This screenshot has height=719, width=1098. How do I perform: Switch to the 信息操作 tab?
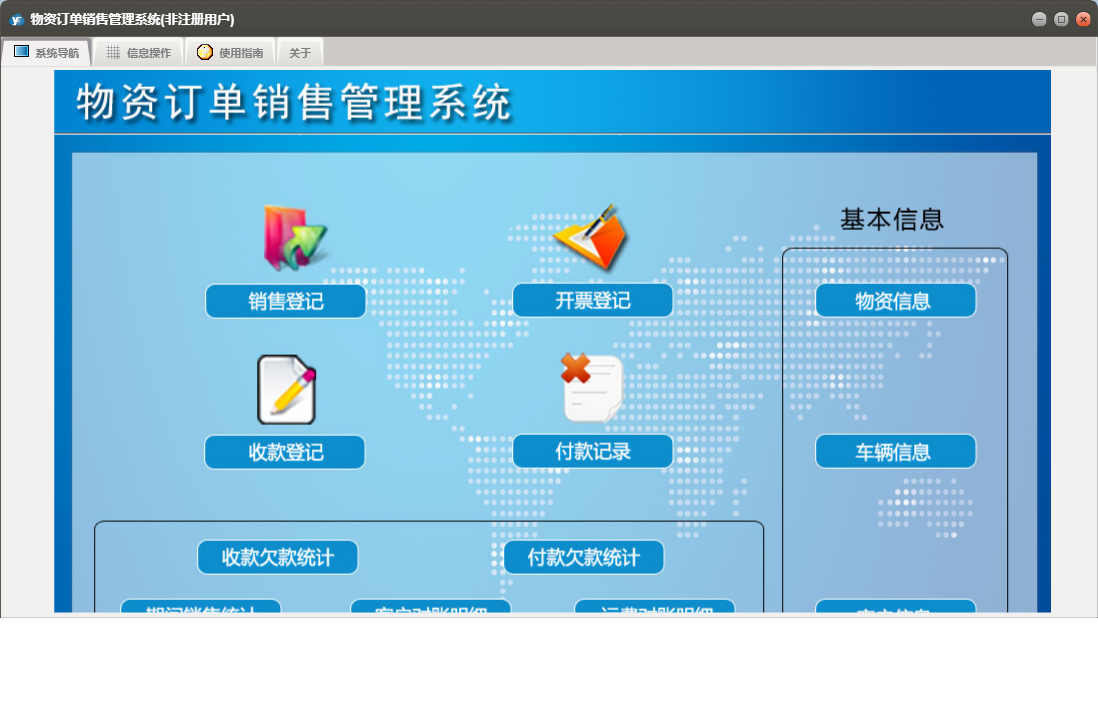(139, 53)
